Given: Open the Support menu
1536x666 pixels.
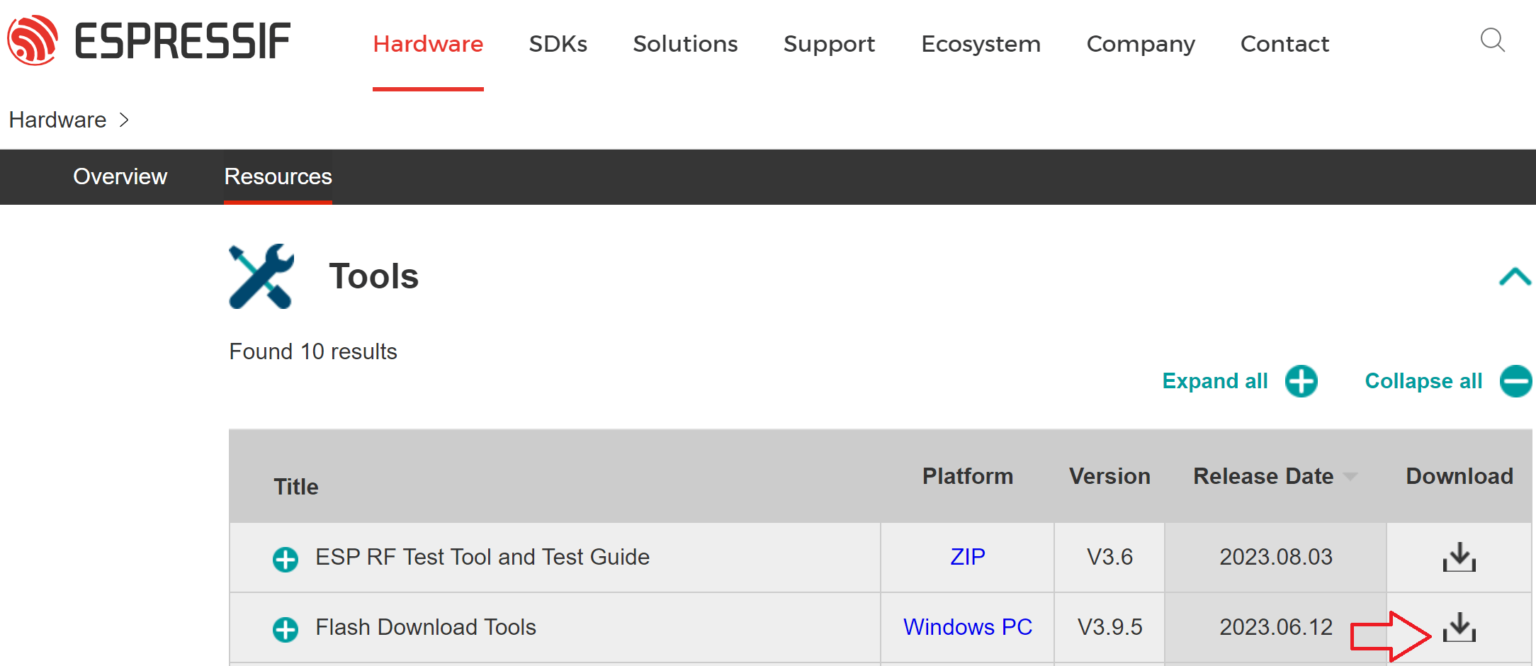Looking at the screenshot, I should tap(829, 44).
